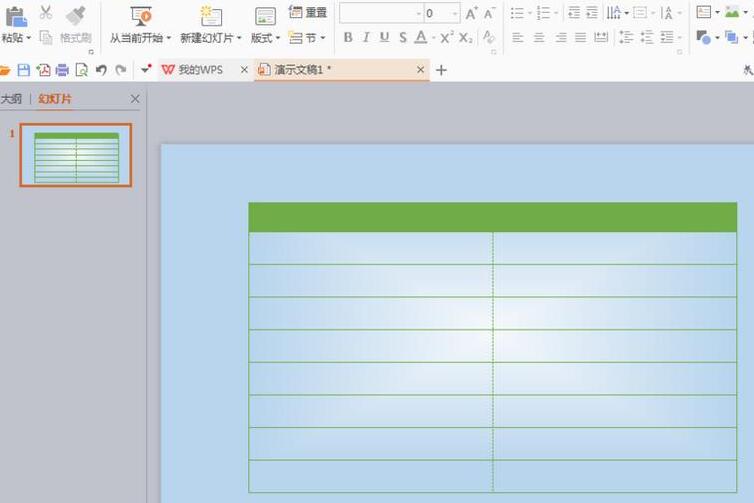Toggle Italic formatting
The width and height of the screenshot is (754, 503).
coord(366,37)
